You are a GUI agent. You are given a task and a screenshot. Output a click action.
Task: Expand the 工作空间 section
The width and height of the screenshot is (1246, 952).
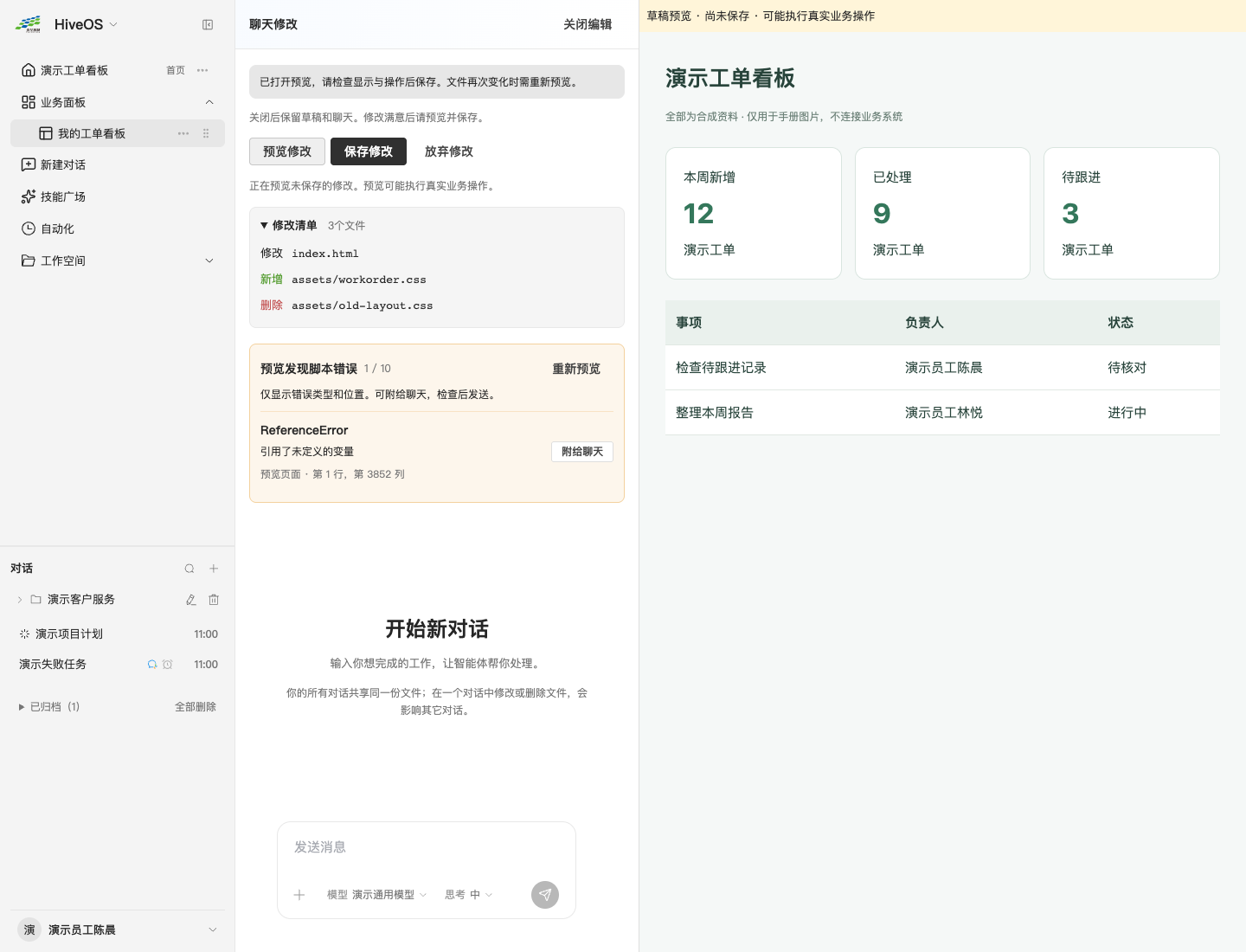[x=209, y=261]
